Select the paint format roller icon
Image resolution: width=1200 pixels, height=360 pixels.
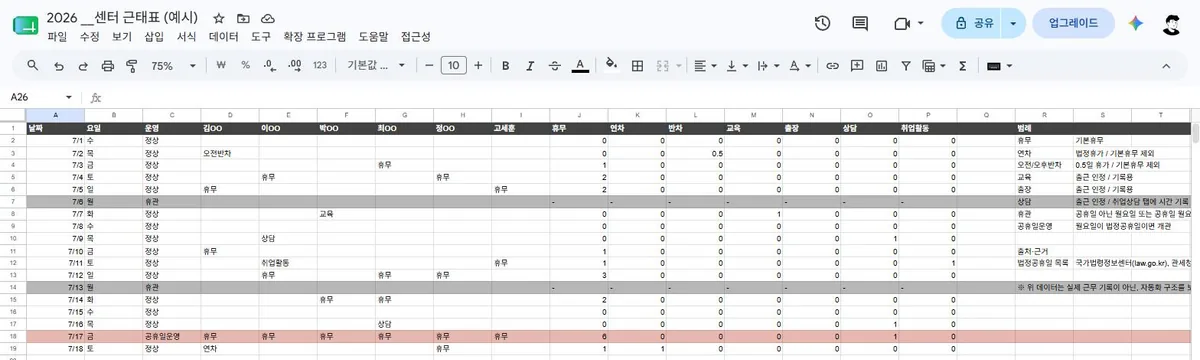131,65
